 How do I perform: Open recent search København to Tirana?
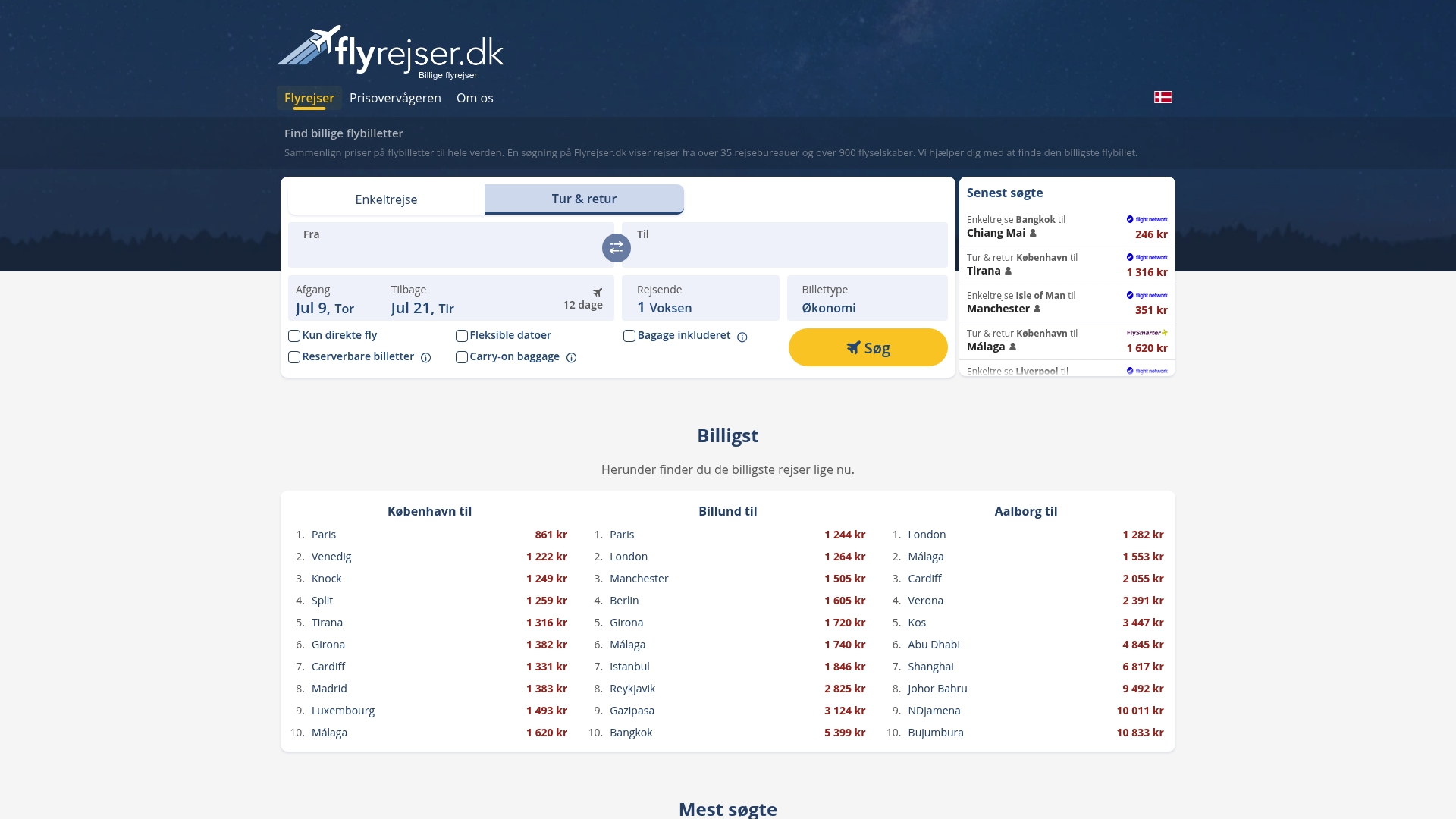[x=1067, y=265]
